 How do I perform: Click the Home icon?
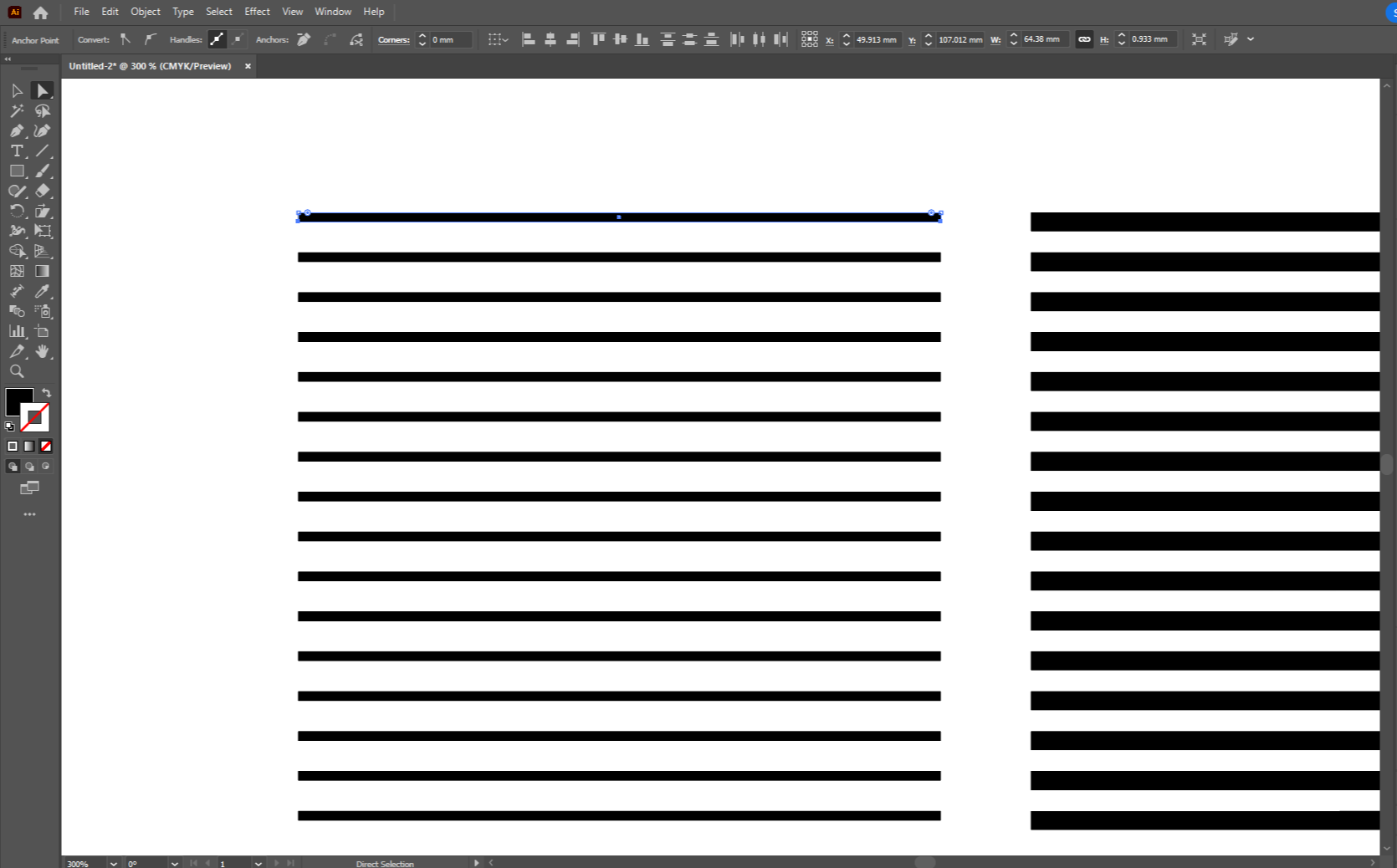pyautogui.click(x=40, y=13)
